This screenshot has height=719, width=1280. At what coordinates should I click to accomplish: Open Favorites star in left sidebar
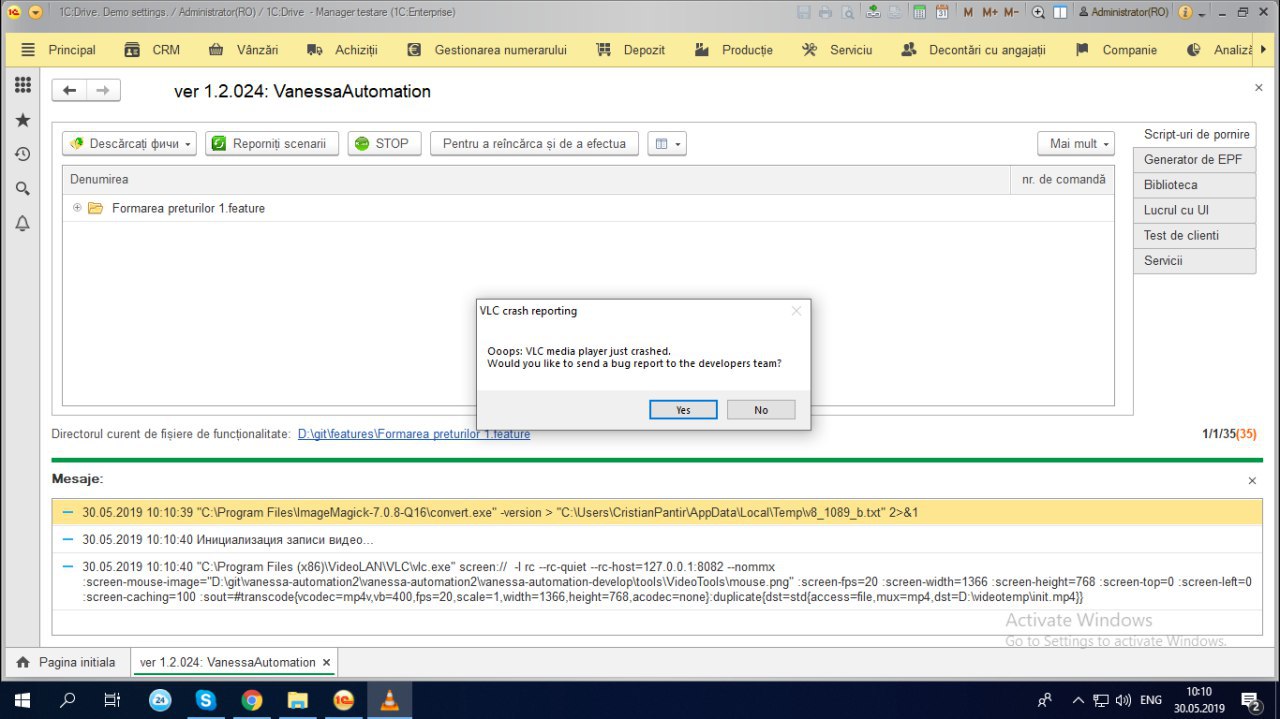22,120
